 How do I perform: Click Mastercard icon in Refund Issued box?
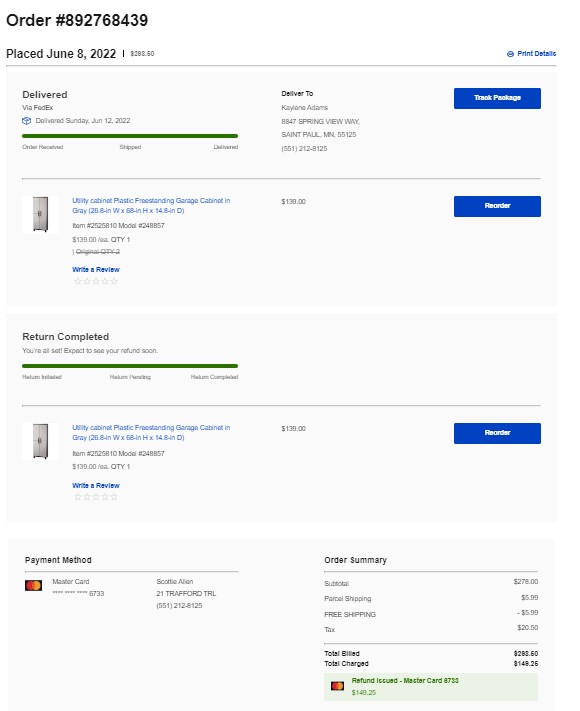[x=337, y=686]
